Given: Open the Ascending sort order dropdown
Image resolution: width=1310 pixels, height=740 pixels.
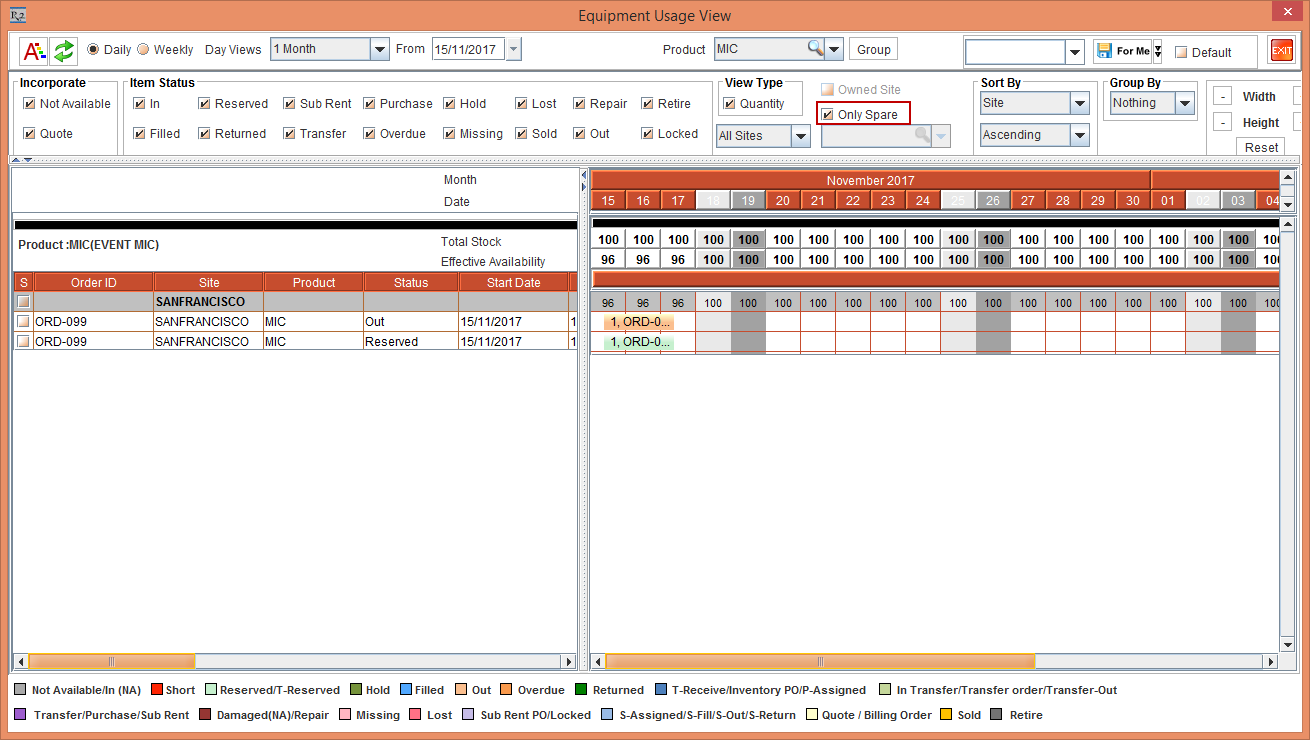Looking at the screenshot, I should pos(1079,135).
